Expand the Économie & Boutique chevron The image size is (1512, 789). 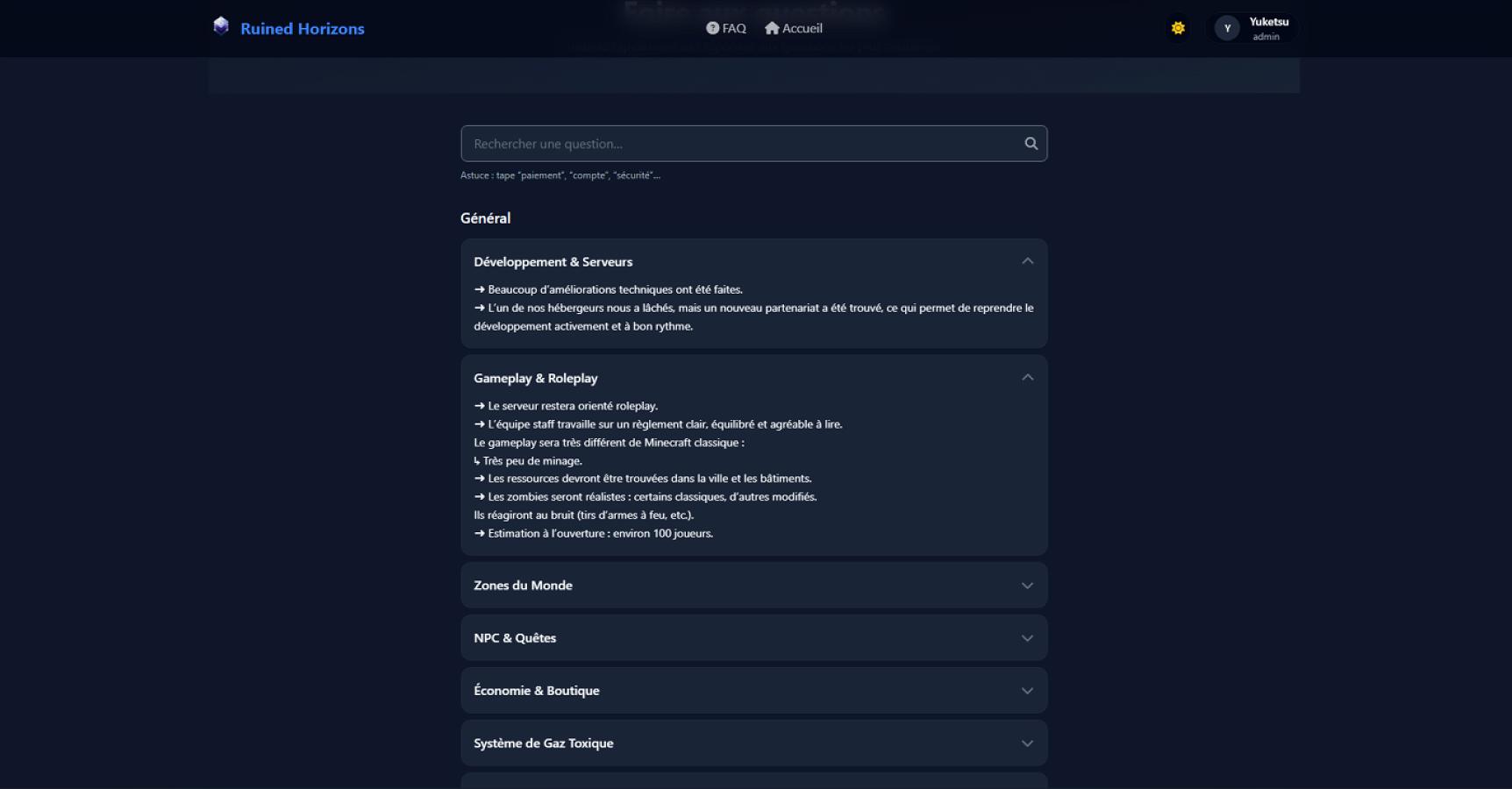tap(1027, 691)
